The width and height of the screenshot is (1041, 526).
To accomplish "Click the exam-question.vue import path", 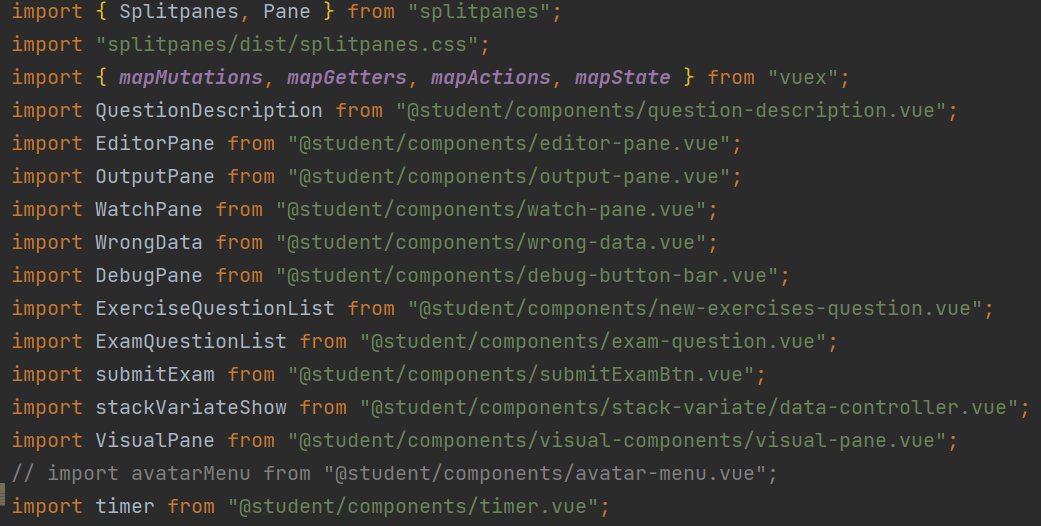I will tap(593, 341).
